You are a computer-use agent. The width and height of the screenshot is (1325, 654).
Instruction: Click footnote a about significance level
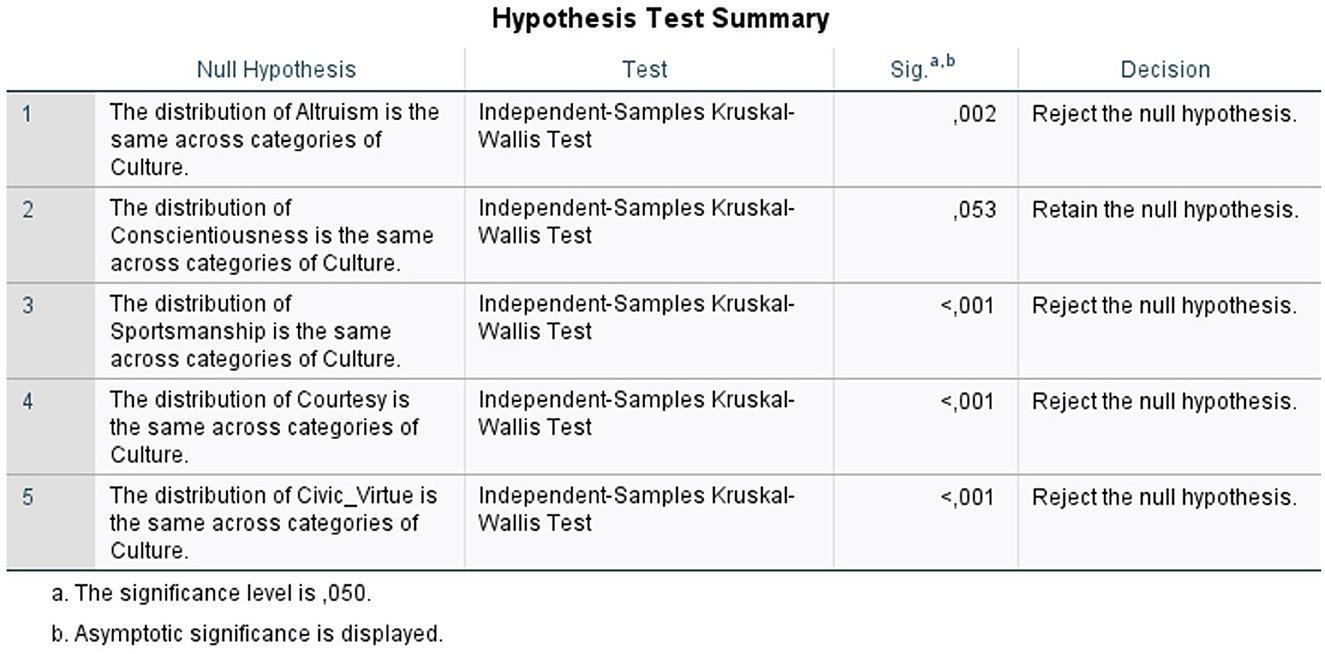pos(212,594)
